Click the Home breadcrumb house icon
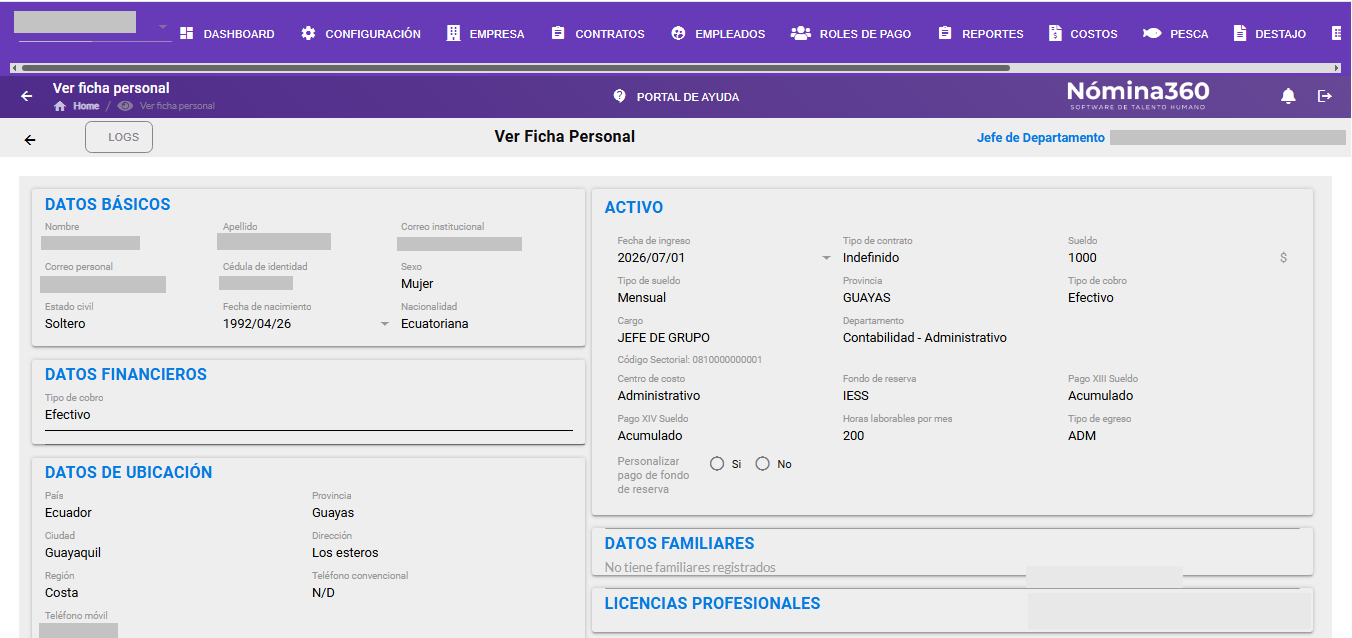Viewport: 1352px width, 638px height. 60,106
